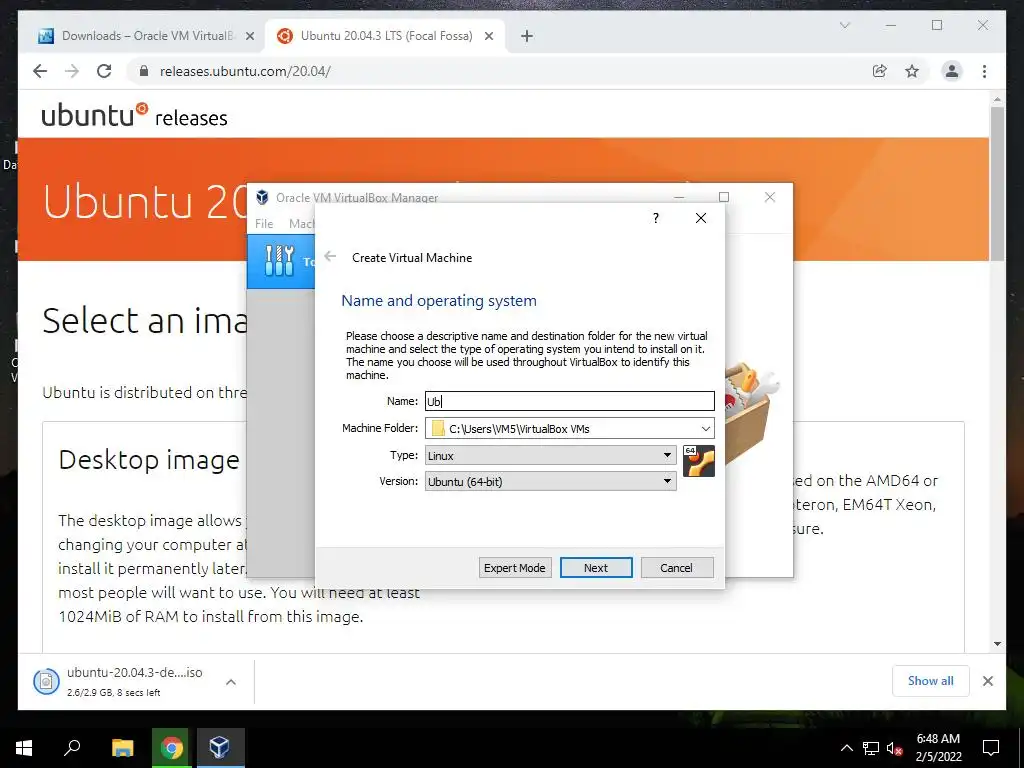Cancel the Create Virtual Machine wizard
Viewport: 1024px width, 768px height.
677,568
